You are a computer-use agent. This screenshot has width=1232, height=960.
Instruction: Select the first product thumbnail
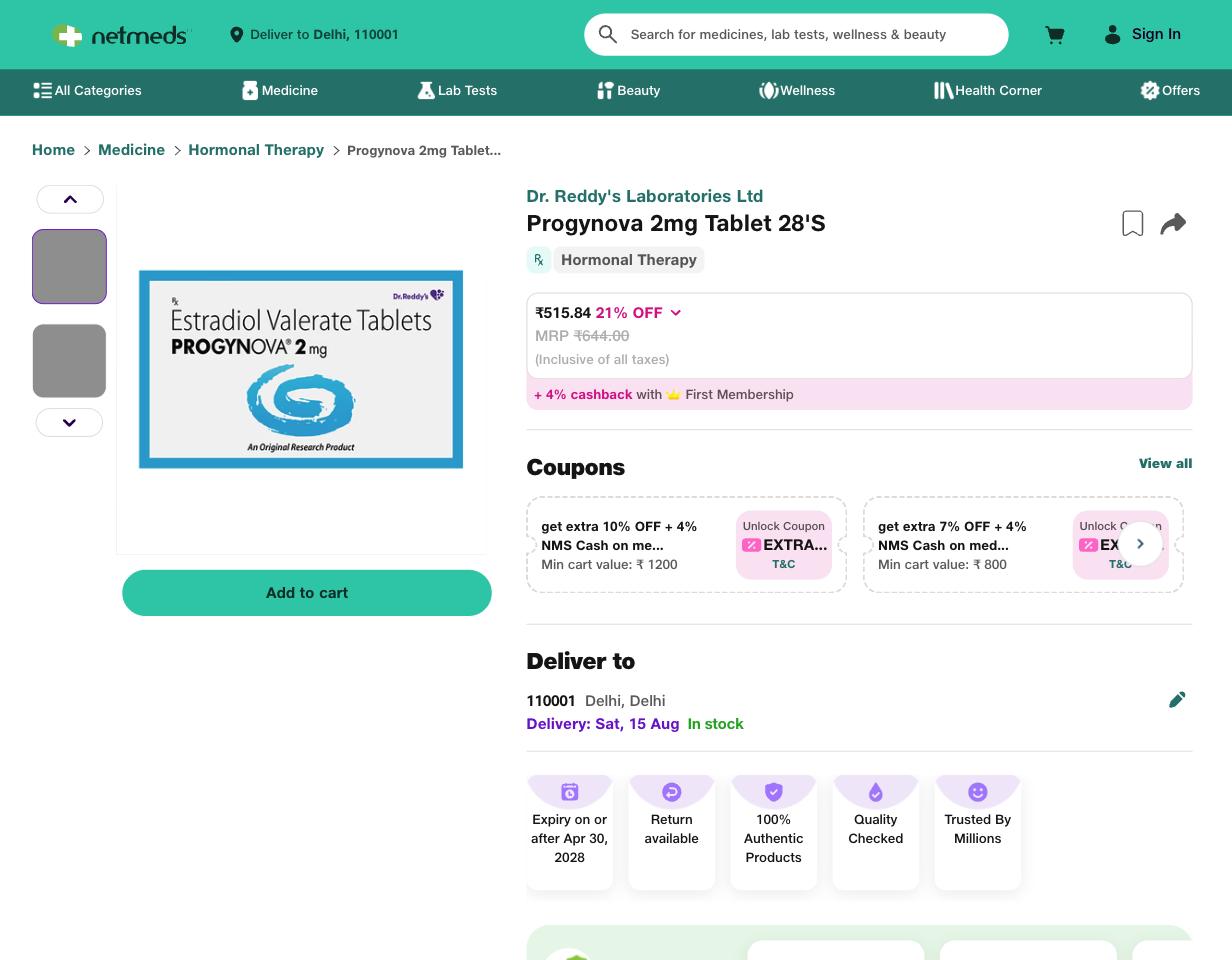point(69,266)
